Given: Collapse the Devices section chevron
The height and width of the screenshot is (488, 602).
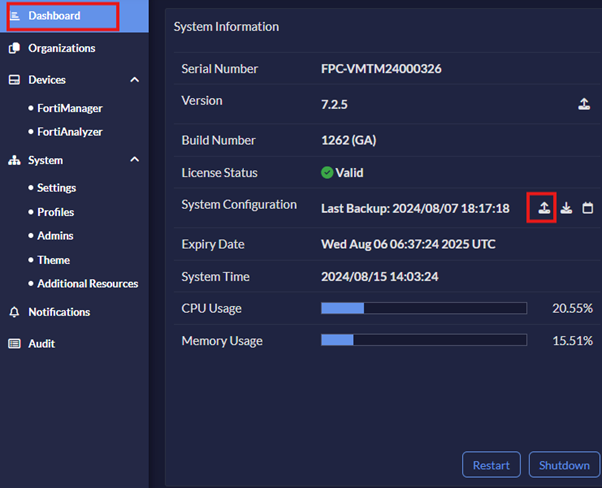Looking at the screenshot, I should (x=135, y=80).
